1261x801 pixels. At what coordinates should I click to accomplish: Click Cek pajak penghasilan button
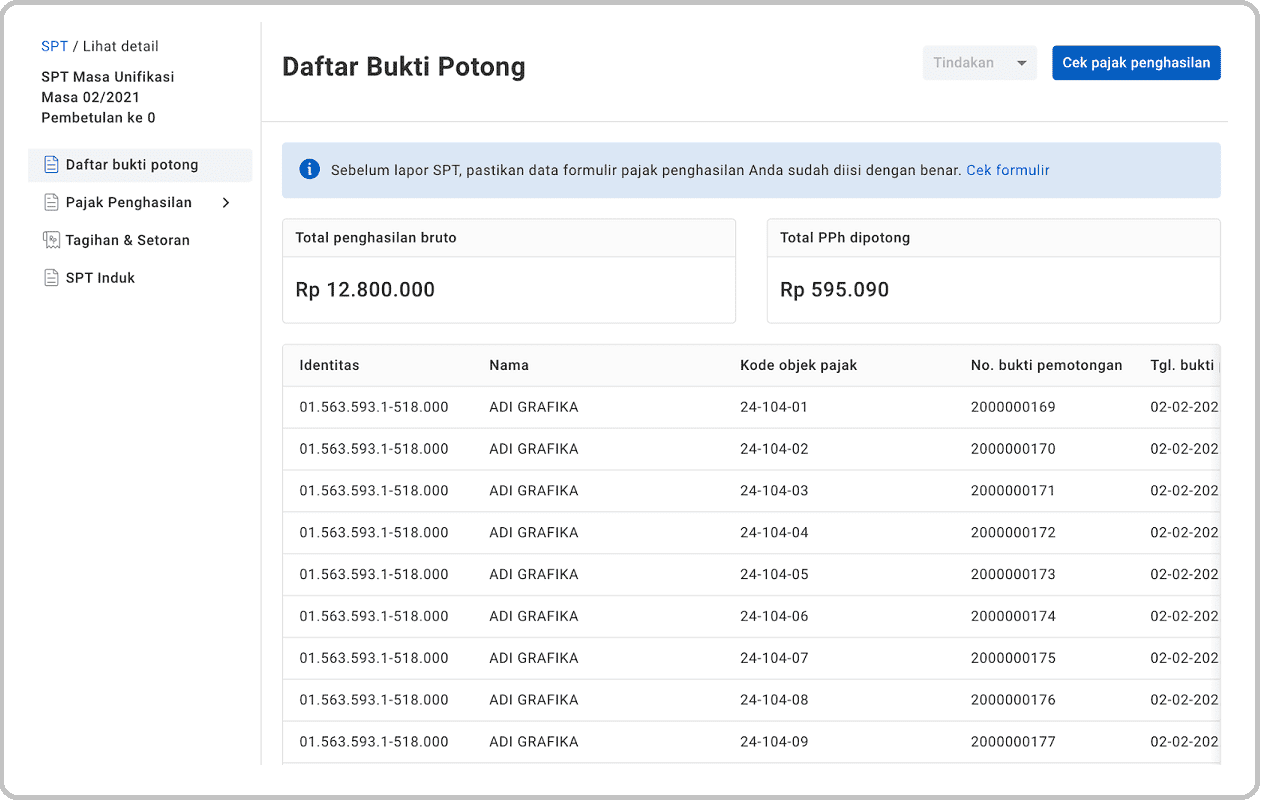[1136, 63]
